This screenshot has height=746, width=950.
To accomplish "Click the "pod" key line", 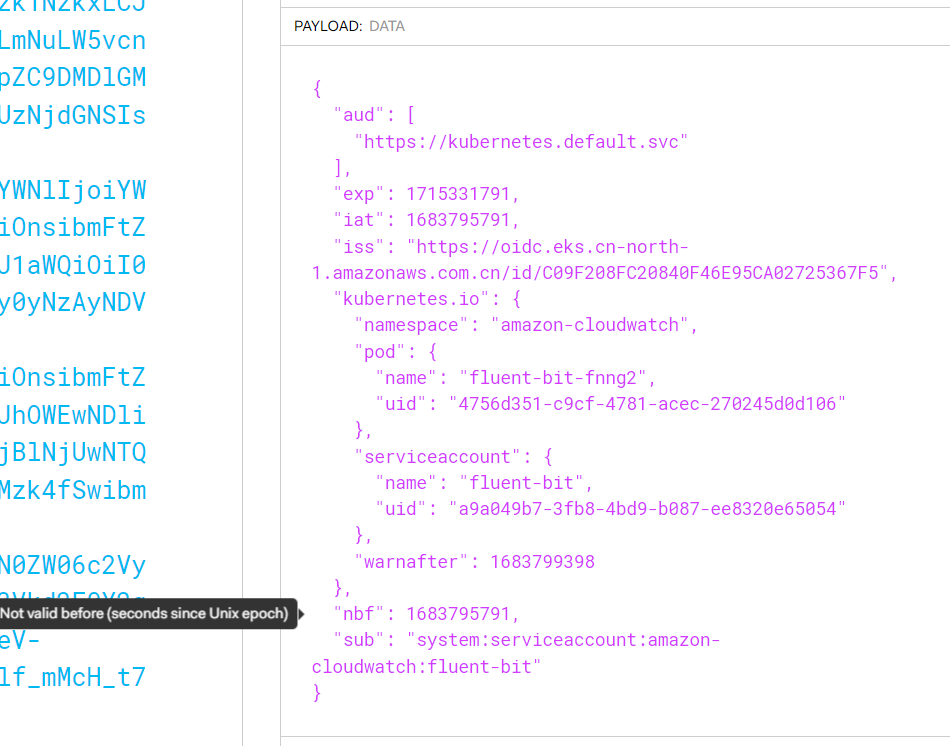I will pos(395,351).
